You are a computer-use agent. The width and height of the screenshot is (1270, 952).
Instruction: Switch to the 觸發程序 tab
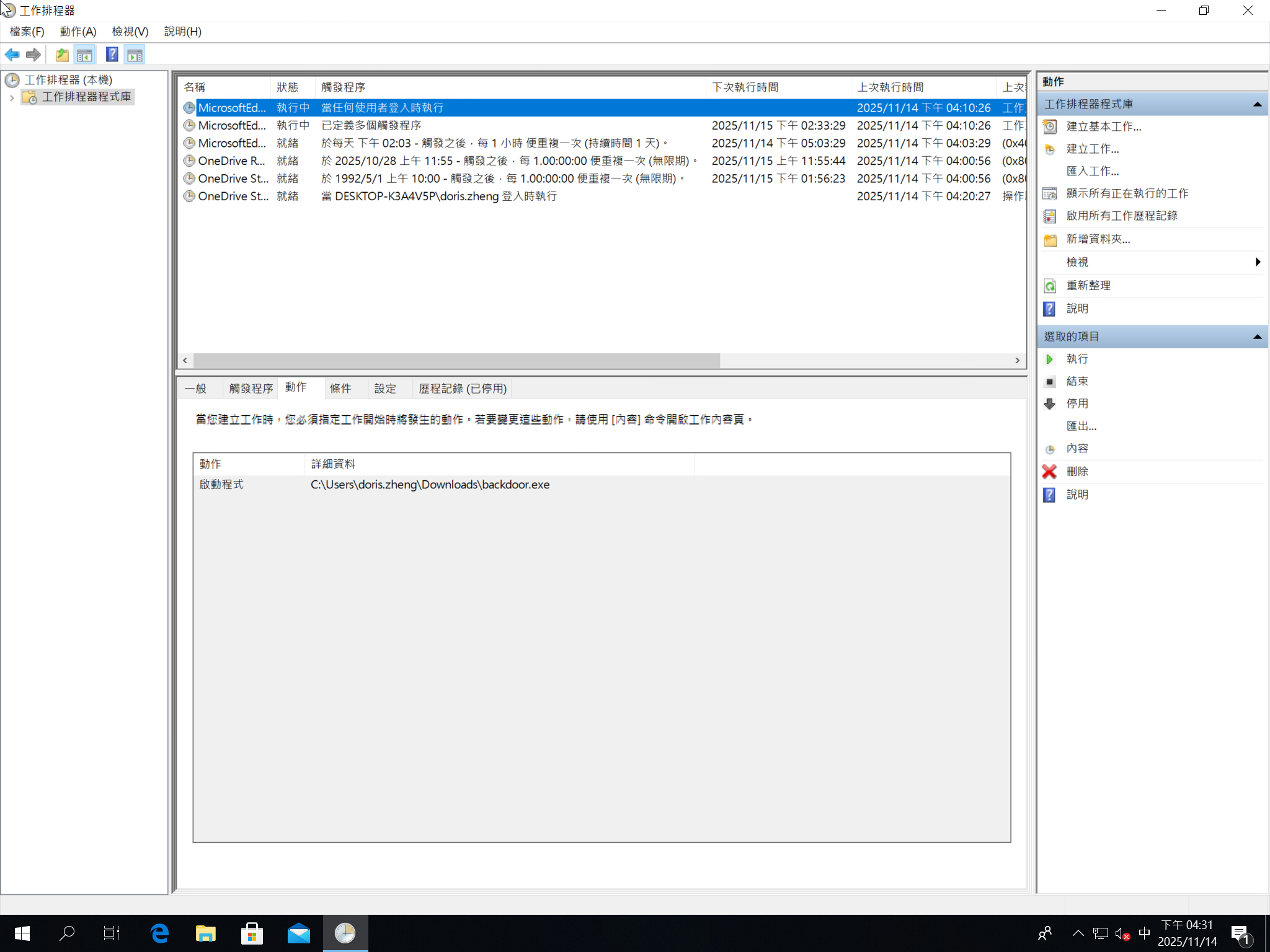coord(251,389)
